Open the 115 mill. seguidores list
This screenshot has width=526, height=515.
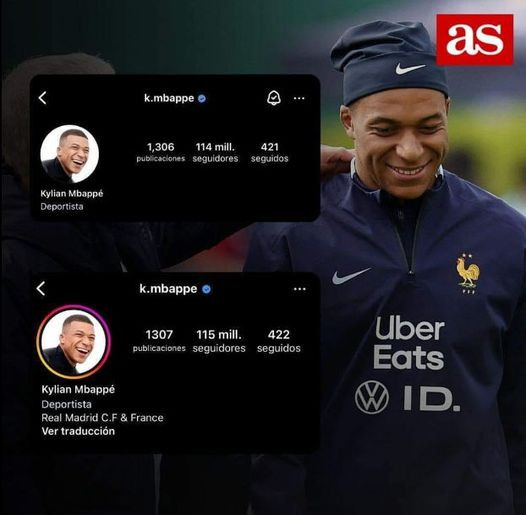point(219,341)
